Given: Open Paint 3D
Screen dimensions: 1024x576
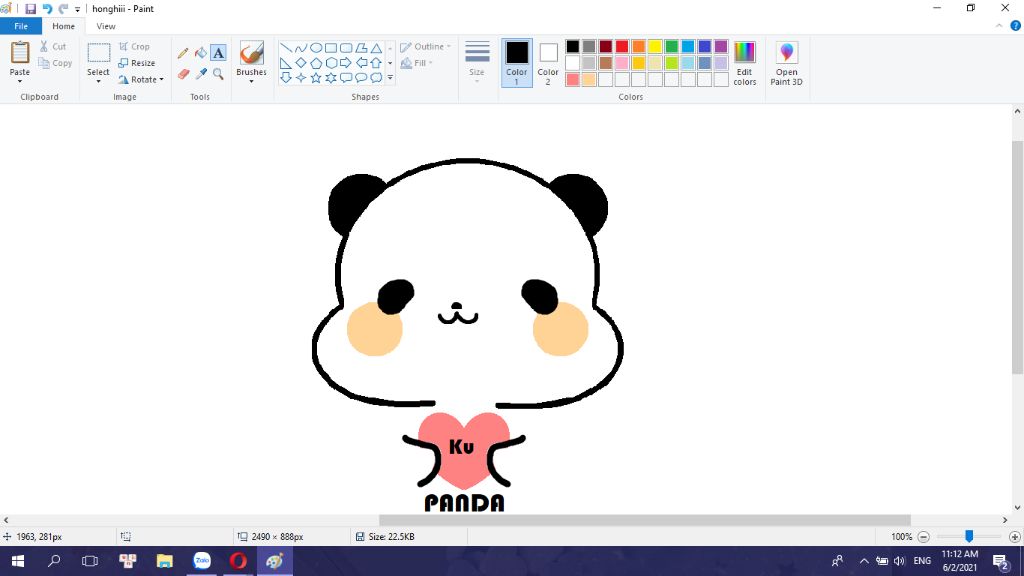Looking at the screenshot, I should pyautogui.click(x=786, y=63).
